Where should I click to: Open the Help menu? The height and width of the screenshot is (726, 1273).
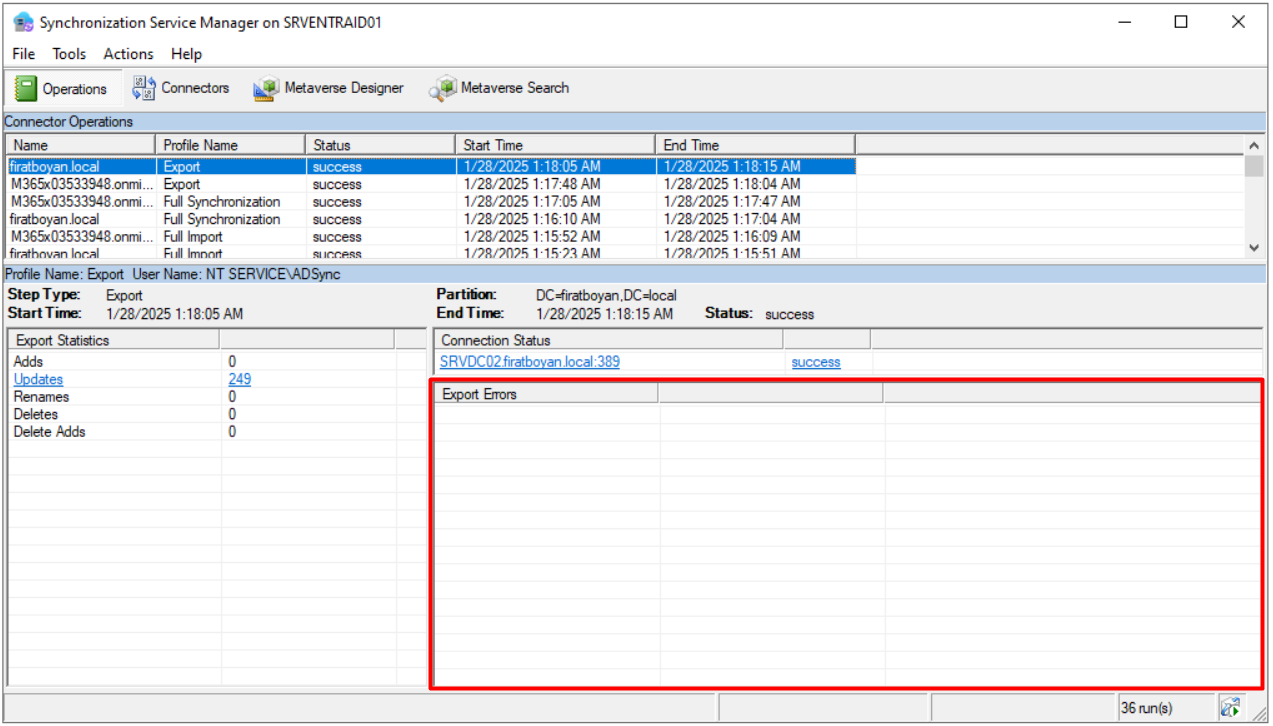pyautogui.click(x=186, y=54)
